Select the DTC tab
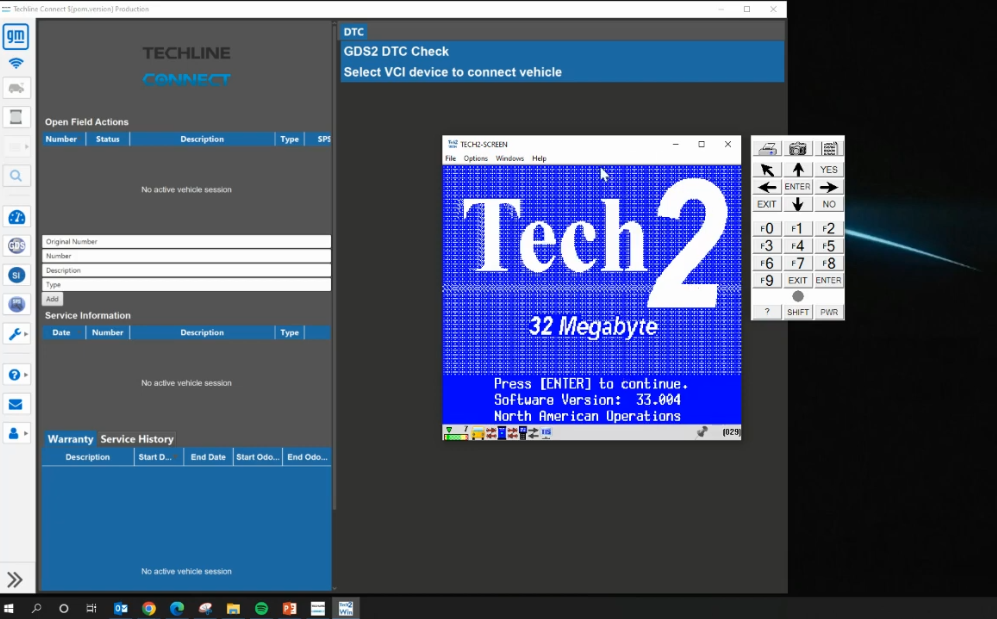 click(354, 32)
